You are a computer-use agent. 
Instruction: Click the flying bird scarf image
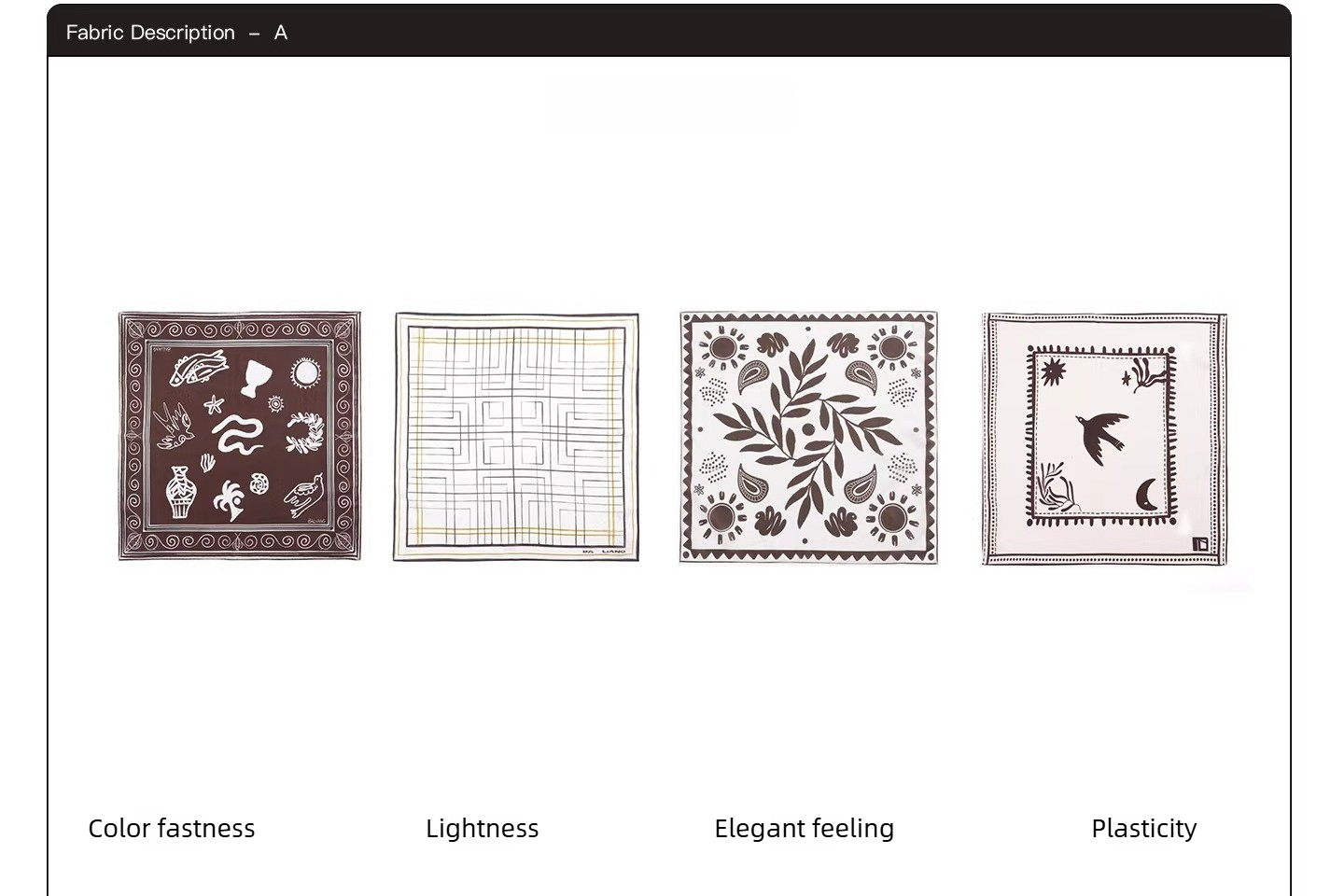(1105, 439)
